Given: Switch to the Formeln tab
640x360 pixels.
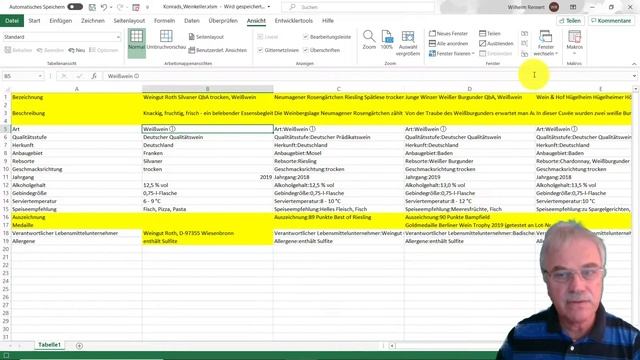Looking at the screenshot, I should [x=164, y=20].
